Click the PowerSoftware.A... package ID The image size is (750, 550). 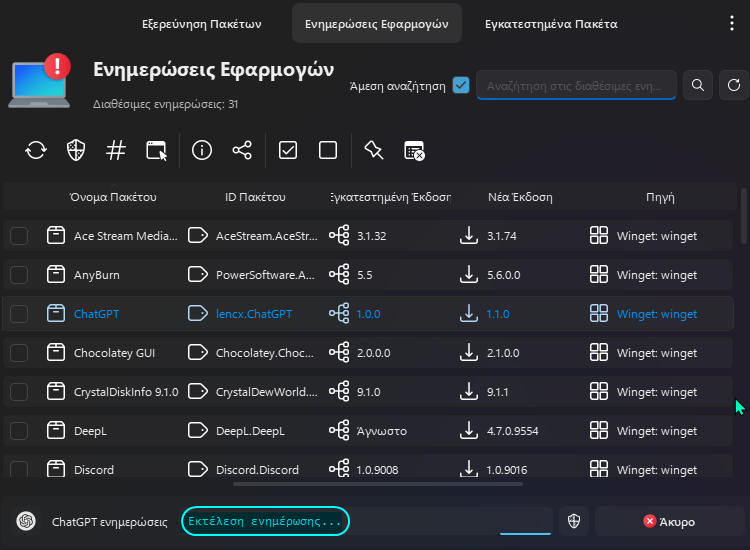point(265,275)
